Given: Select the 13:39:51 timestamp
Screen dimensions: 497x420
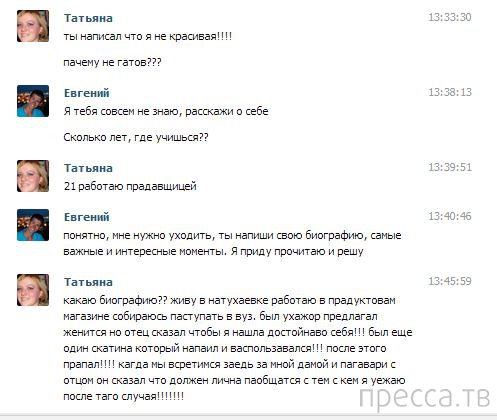Looking at the screenshot, I should coord(450,167).
